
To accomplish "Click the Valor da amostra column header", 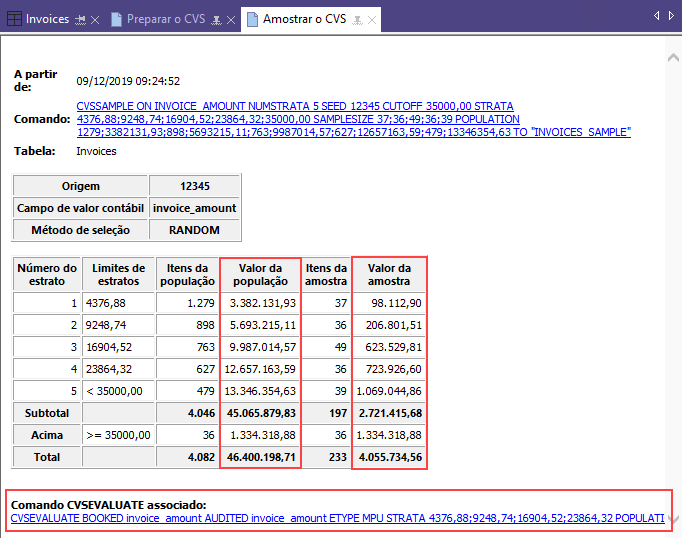I will 389,275.
